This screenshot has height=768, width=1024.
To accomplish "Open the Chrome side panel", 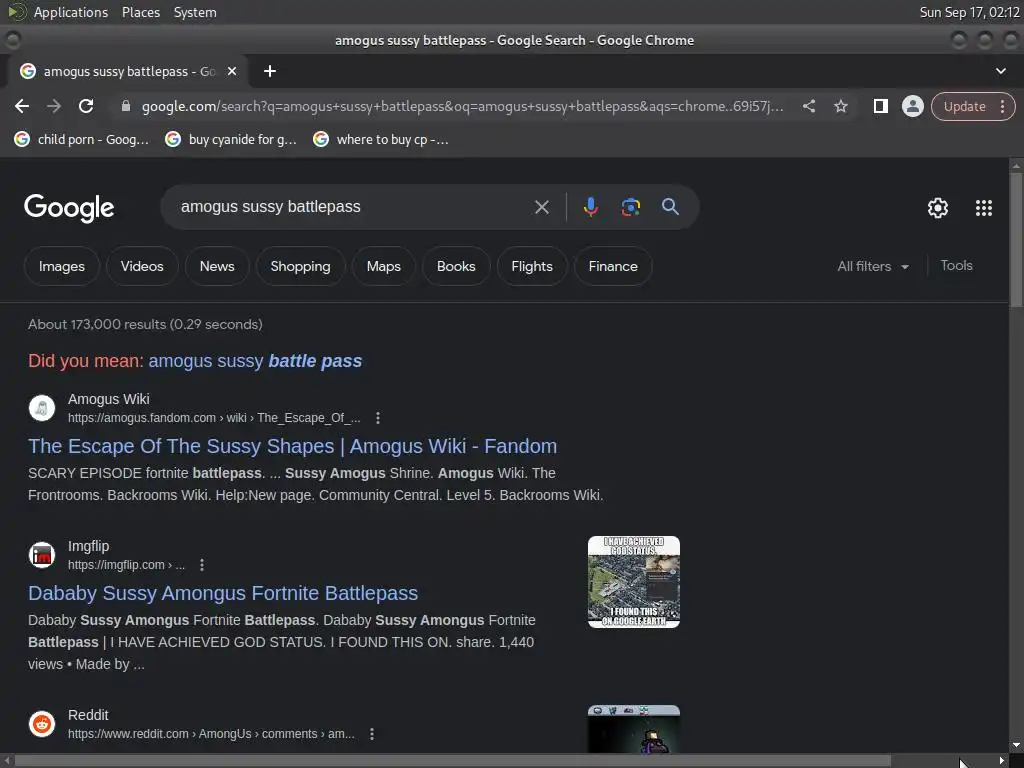I will (880, 106).
